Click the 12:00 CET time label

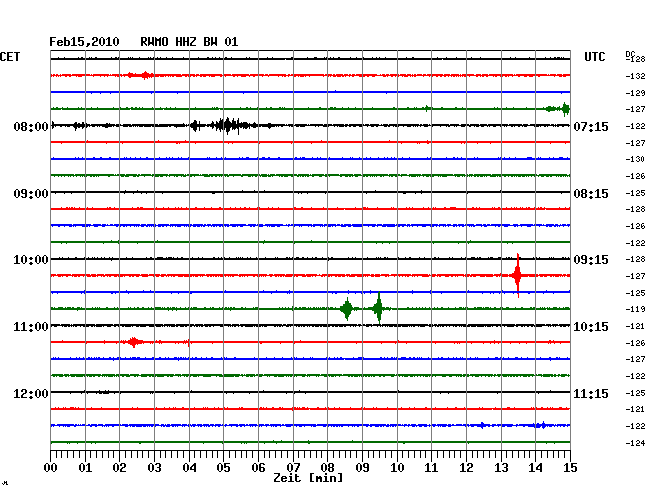click(x=31, y=393)
